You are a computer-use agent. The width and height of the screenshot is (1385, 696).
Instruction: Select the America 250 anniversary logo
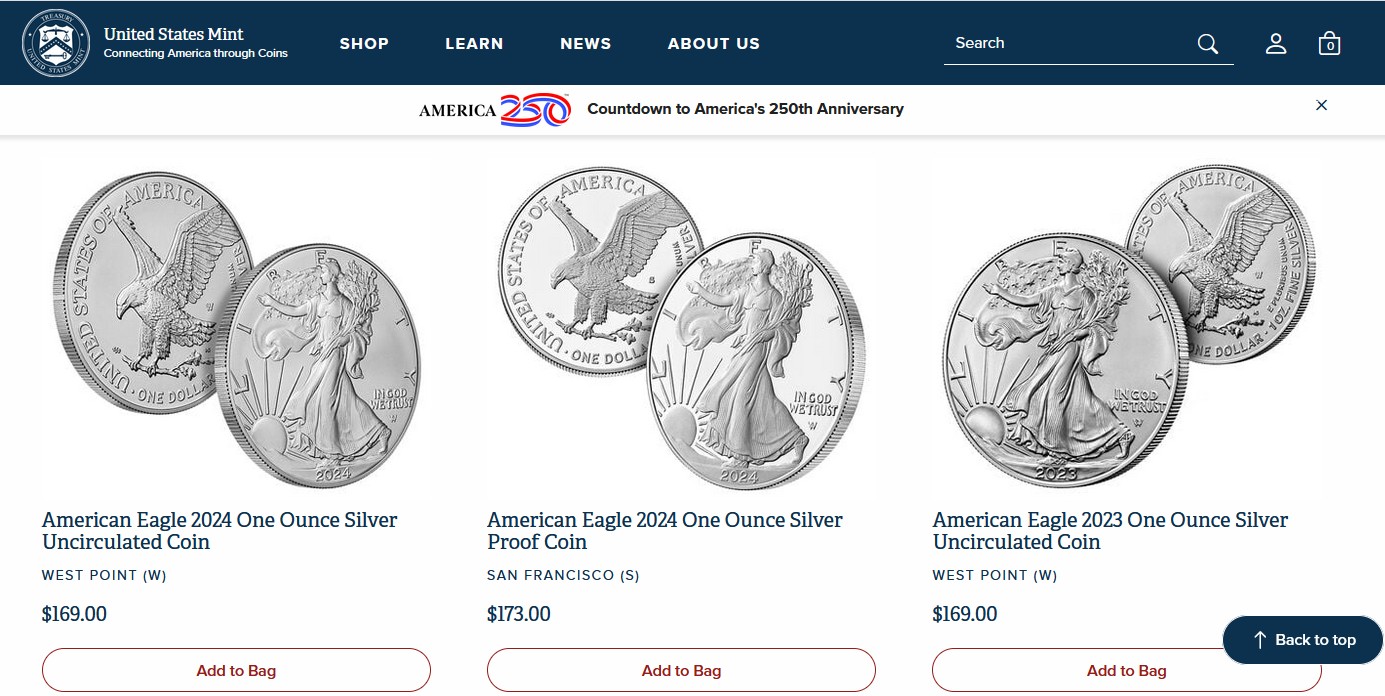point(495,110)
